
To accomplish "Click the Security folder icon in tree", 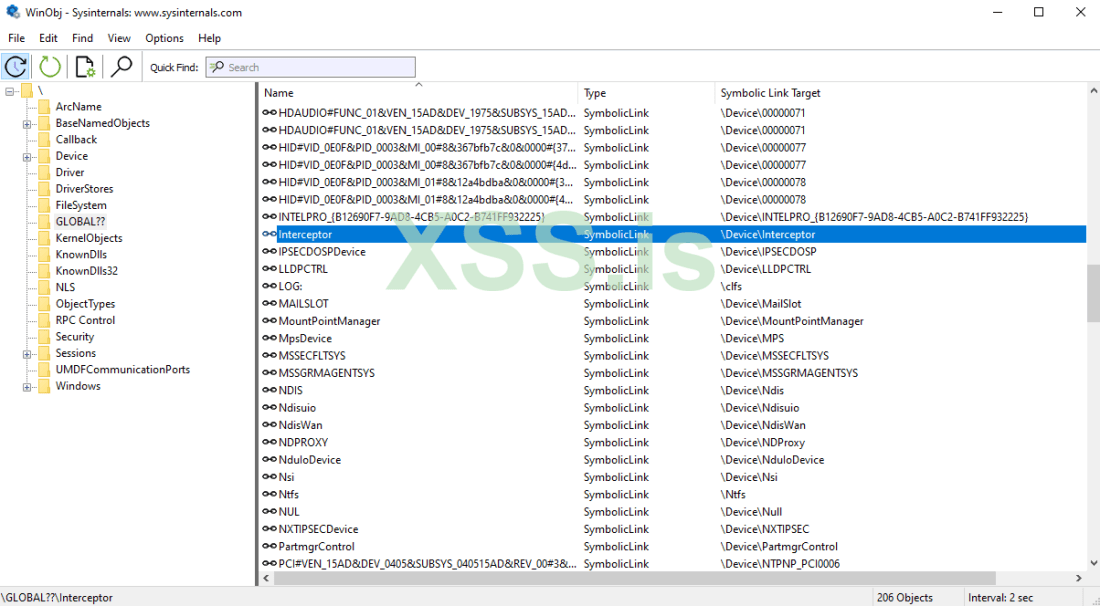I will coord(44,337).
